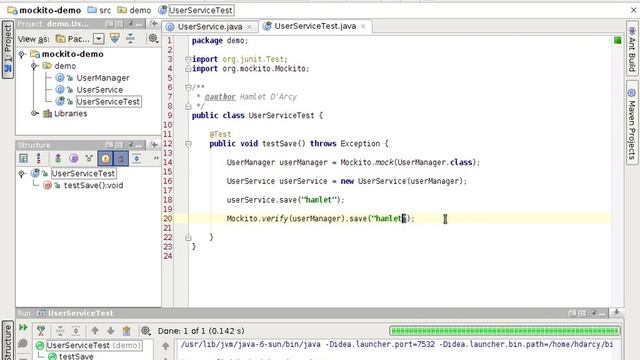Image resolution: width=640 pixels, height=360 pixels.
Task: Open the Ant Build side tab
Action: [x=632, y=49]
